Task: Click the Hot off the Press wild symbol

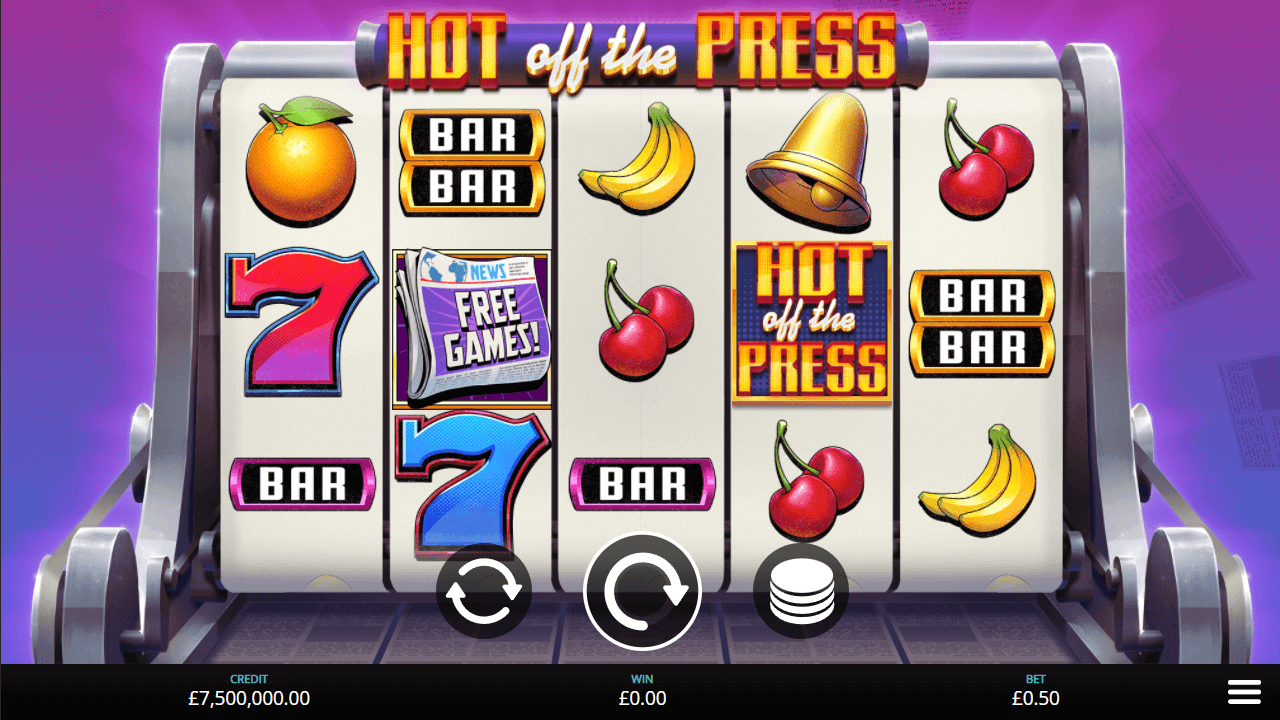Action: pos(811,322)
